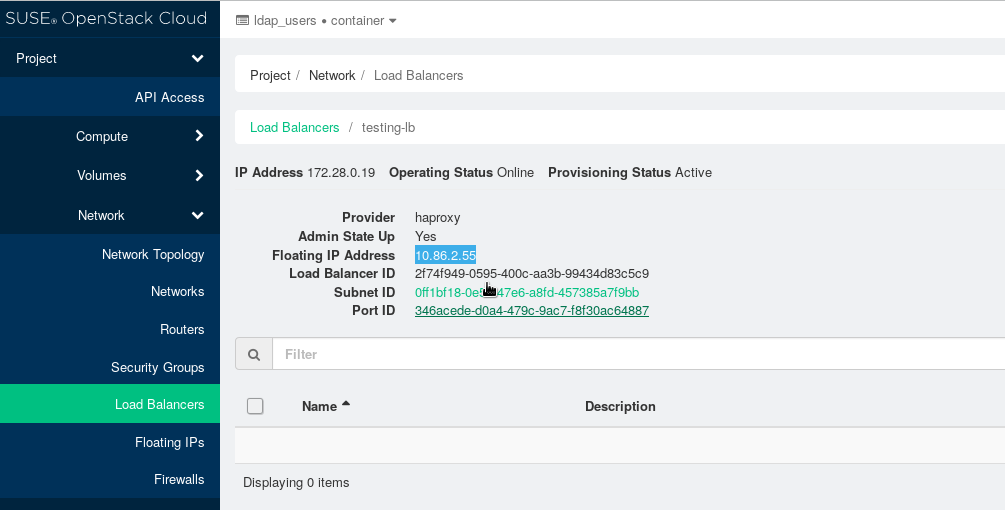This screenshot has width=1005, height=510.
Task: Expand the Volumes sidebar section
Action: click(198, 176)
